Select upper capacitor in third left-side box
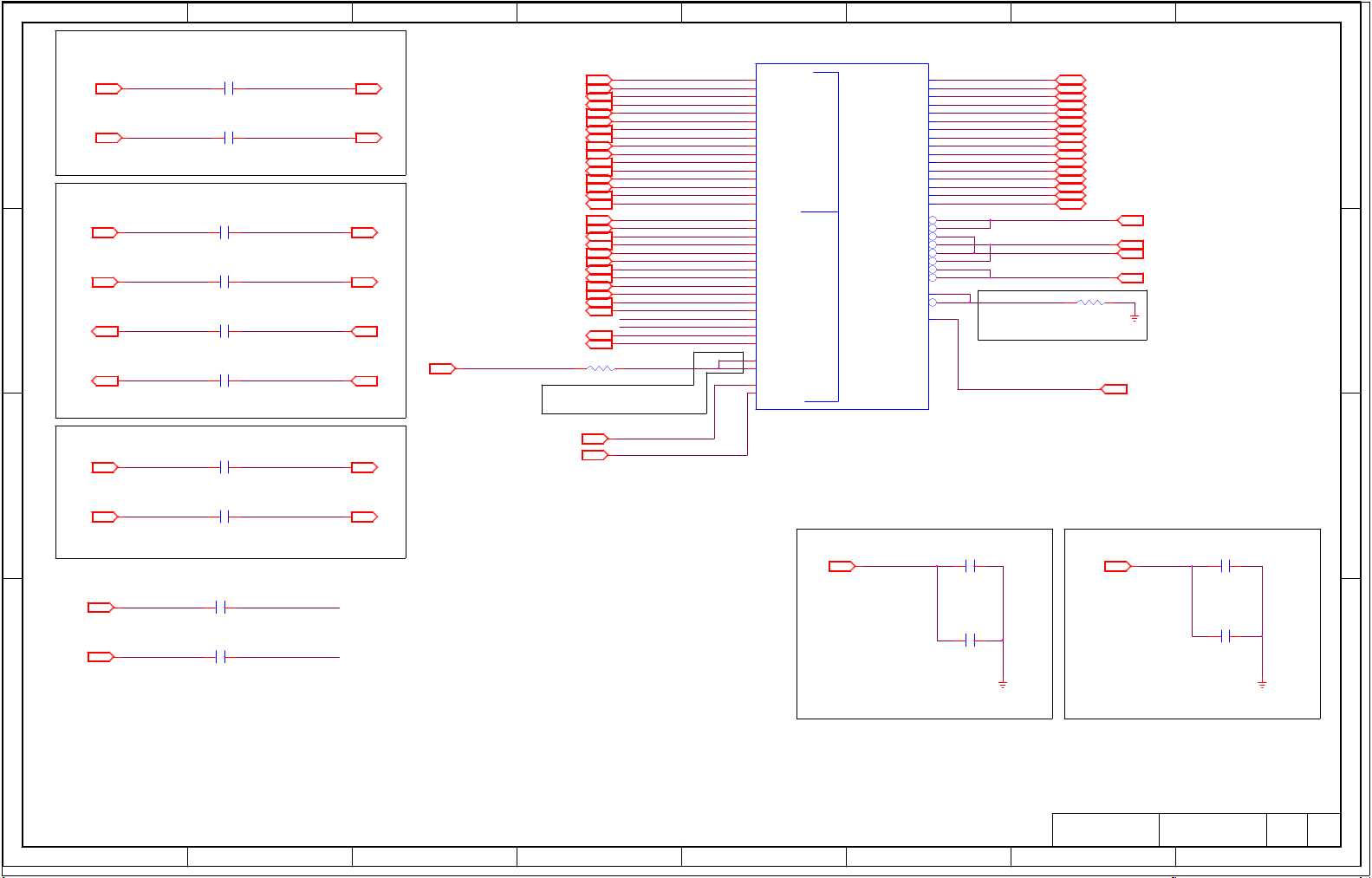 coord(224,467)
